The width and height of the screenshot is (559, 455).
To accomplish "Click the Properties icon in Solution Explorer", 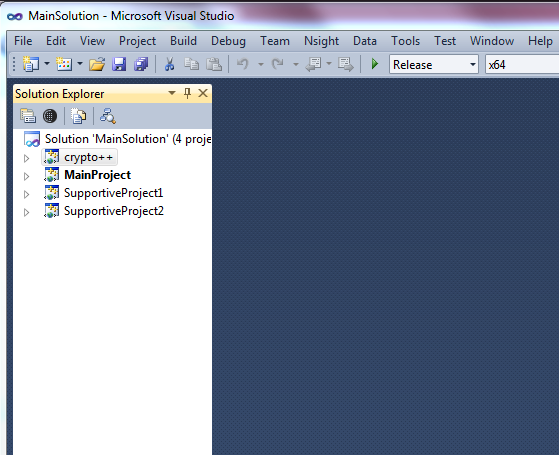I will pyautogui.click(x=28, y=116).
